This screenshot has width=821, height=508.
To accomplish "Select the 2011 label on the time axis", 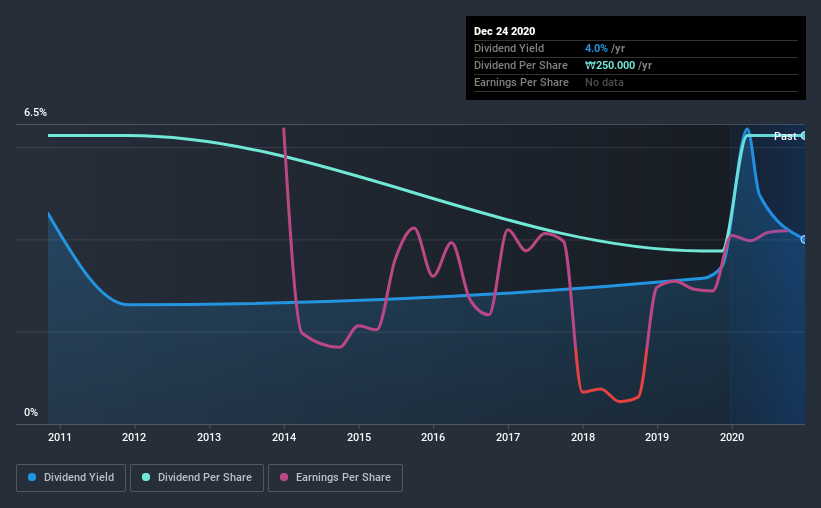I will coord(60,437).
